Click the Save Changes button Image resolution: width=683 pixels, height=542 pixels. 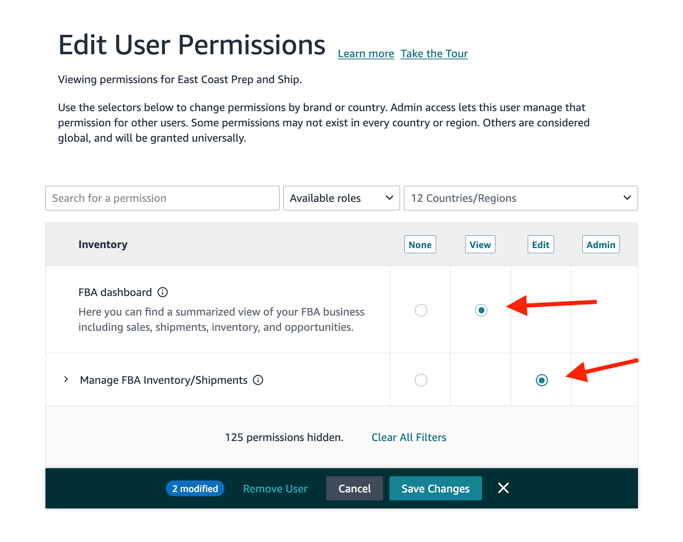pos(435,488)
